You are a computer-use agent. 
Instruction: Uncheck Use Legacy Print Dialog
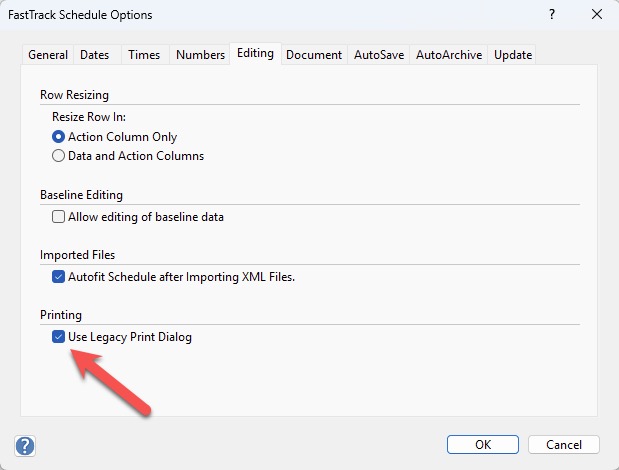click(x=58, y=337)
